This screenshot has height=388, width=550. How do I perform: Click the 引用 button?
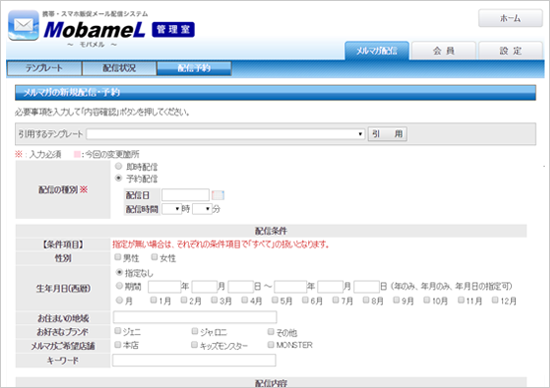click(x=387, y=134)
